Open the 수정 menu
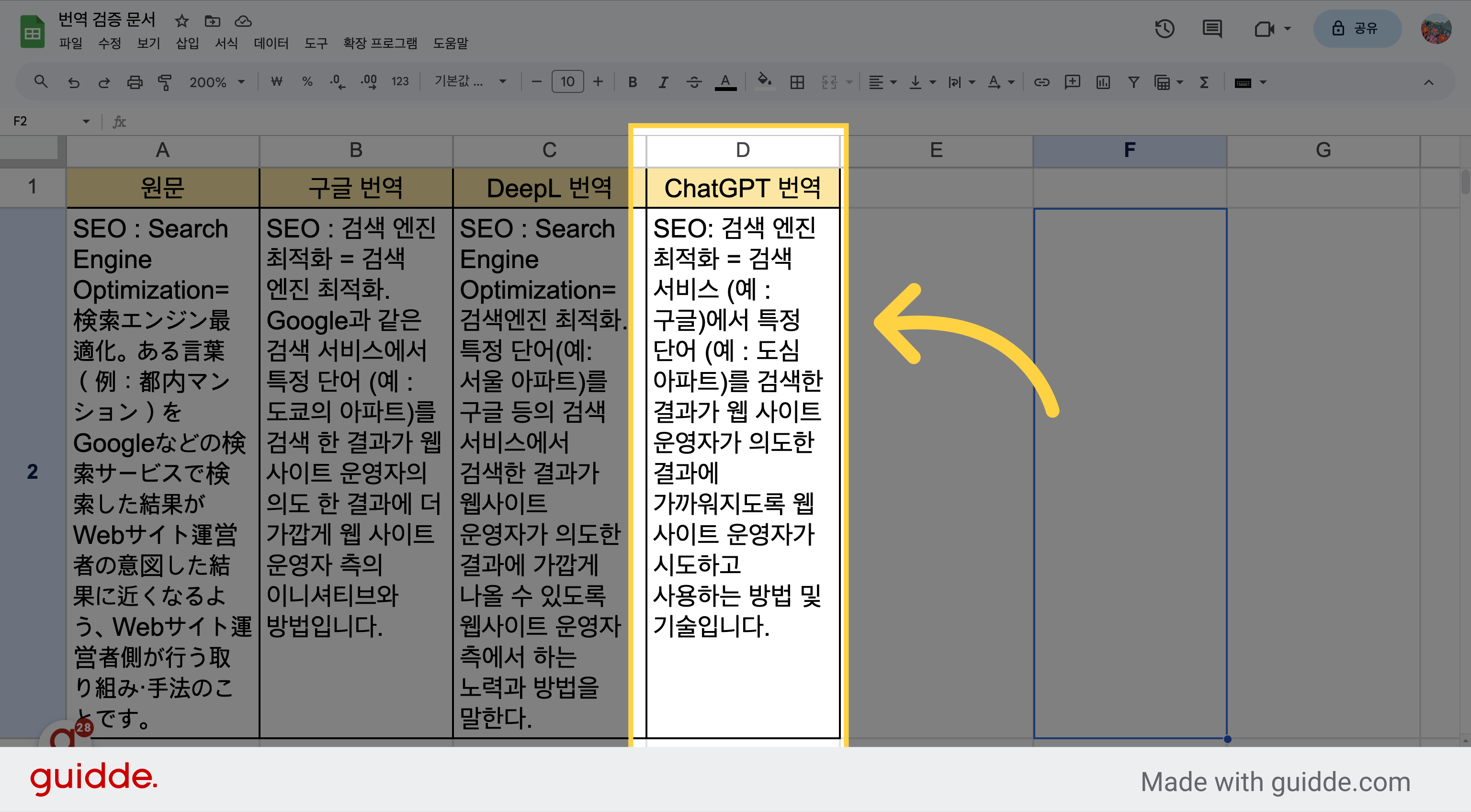Image resolution: width=1471 pixels, height=812 pixels. [x=110, y=44]
